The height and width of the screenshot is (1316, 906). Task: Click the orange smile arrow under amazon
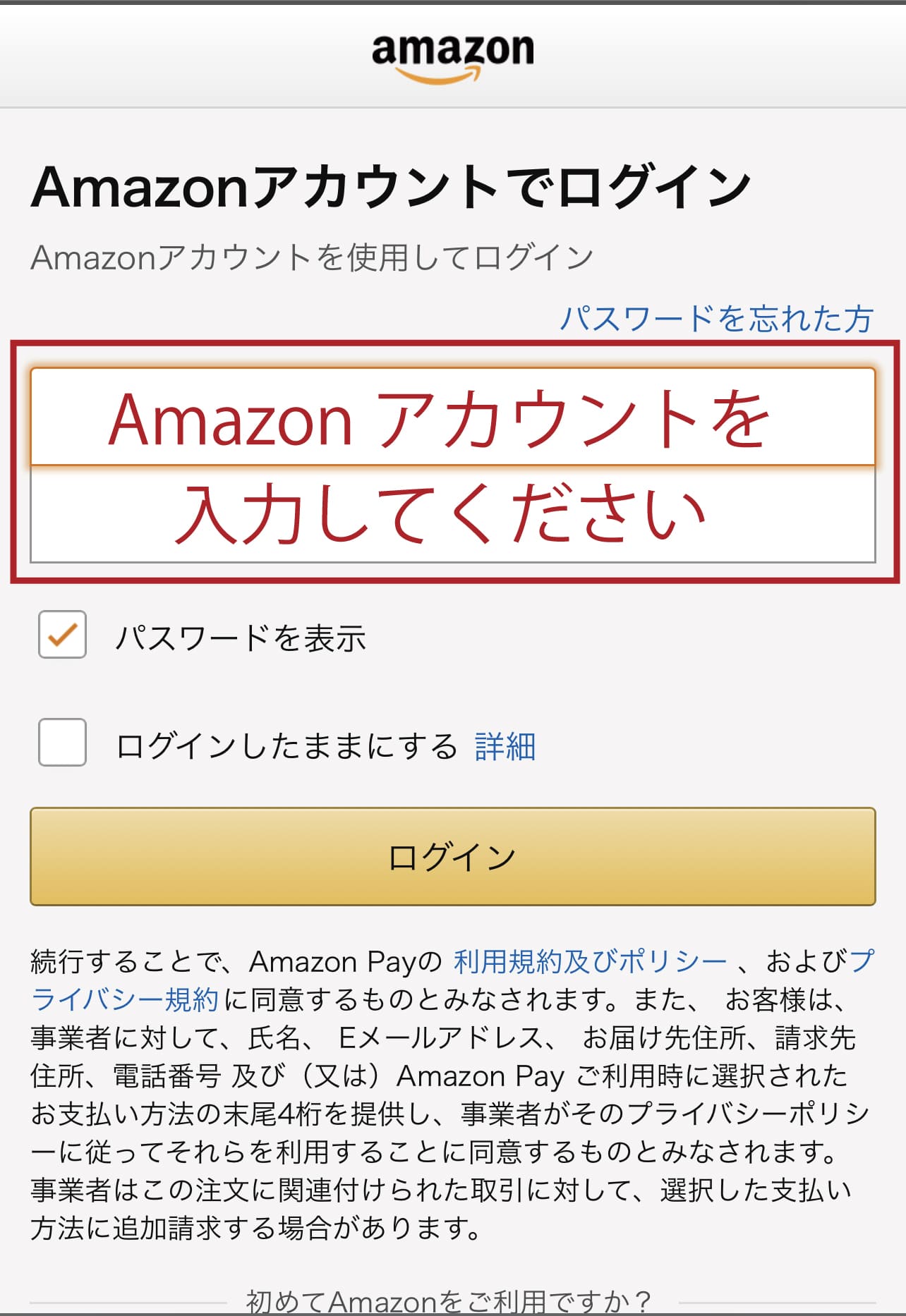(x=439, y=75)
